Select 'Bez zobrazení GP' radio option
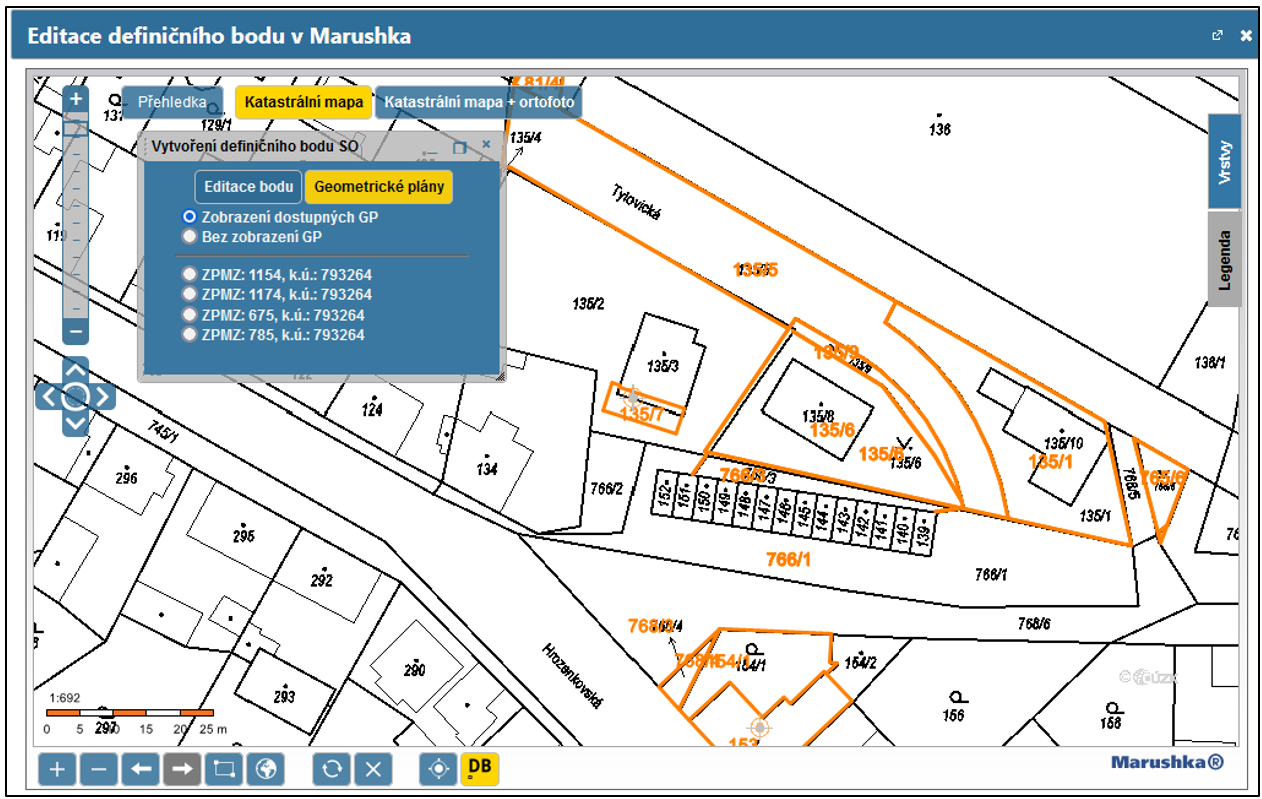The height and width of the screenshot is (799, 1262). click(x=189, y=237)
